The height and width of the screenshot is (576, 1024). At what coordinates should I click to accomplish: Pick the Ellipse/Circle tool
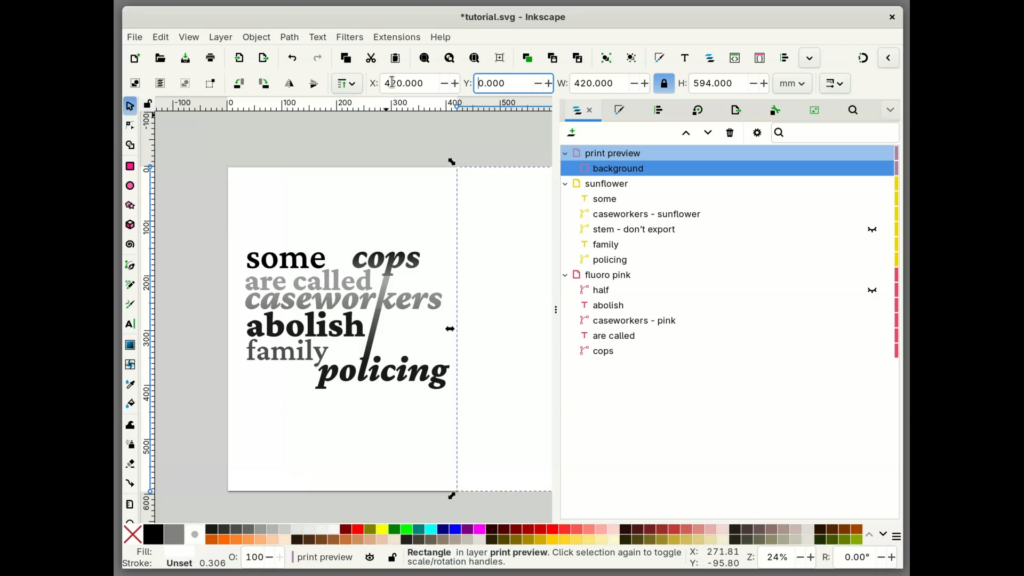pyautogui.click(x=131, y=185)
